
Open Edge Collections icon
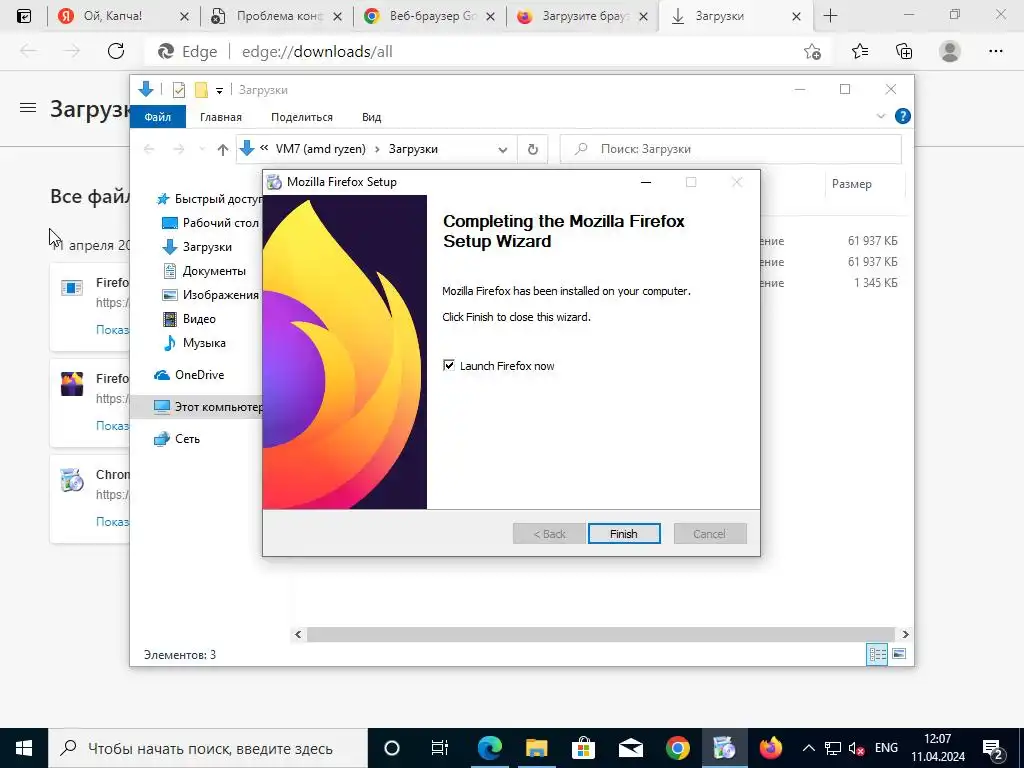pyautogui.click(x=904, y=51)
